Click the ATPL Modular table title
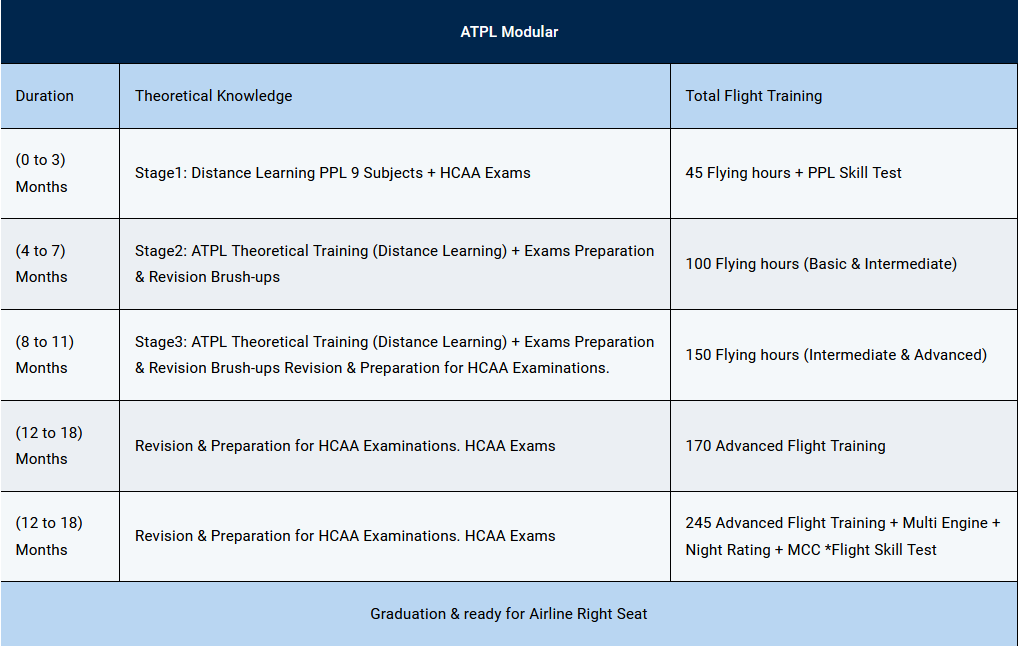This screenshot has width=1020, height=646. click(509, 32)
